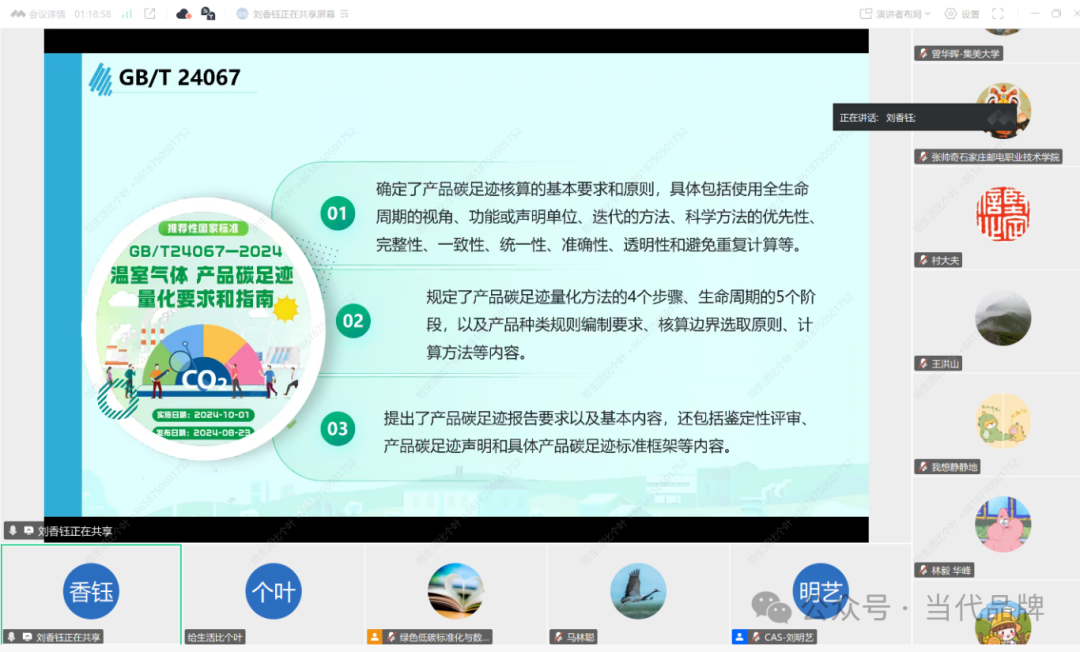This screenshot has height=652, width=1080.
Task: Open 设置 settings
Action: [962, 14]
